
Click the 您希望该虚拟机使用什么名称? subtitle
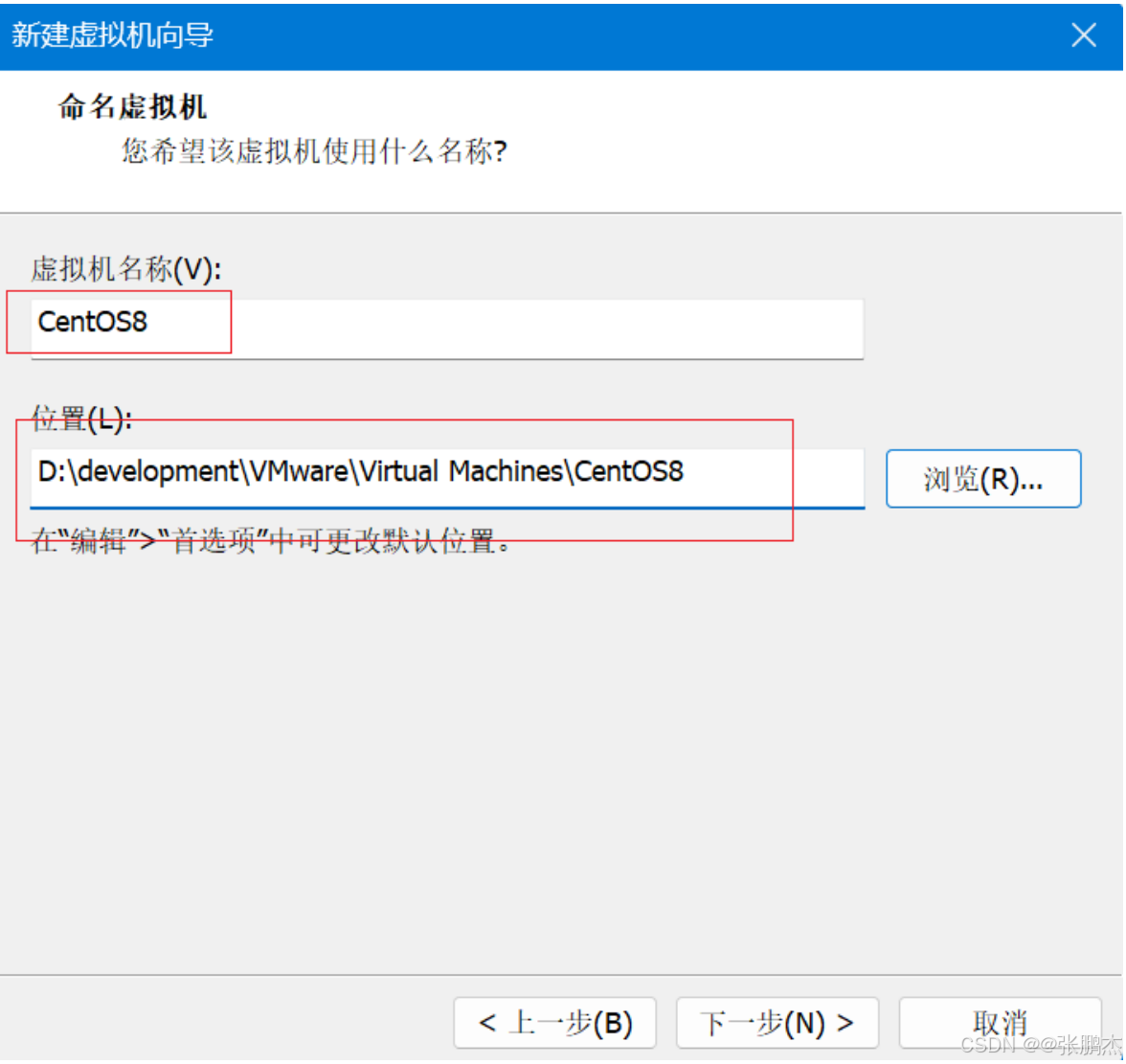coord(314,151)
